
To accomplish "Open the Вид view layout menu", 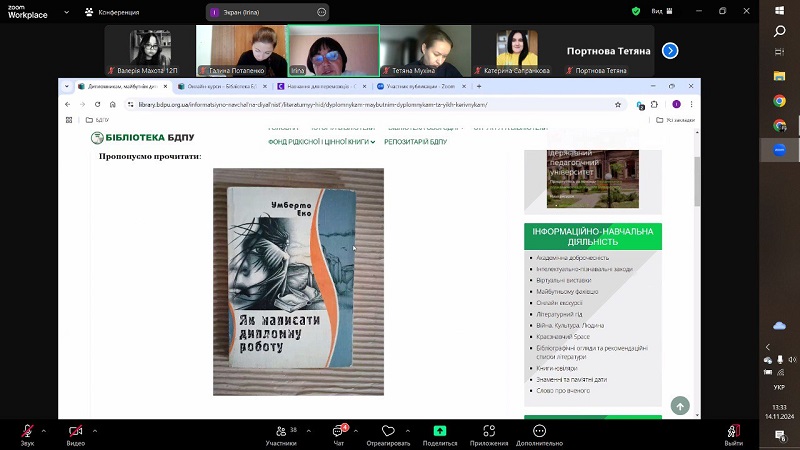I will click(662, 11).
